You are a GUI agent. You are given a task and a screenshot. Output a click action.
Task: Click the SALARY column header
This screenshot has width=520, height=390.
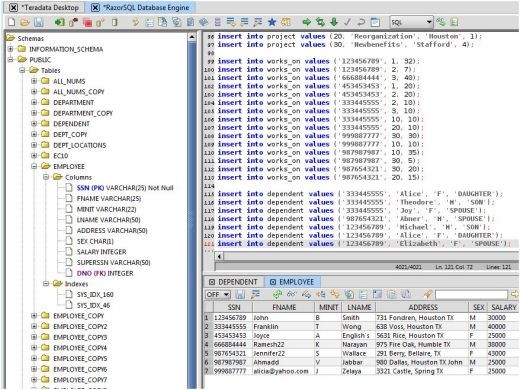[503, 307]
